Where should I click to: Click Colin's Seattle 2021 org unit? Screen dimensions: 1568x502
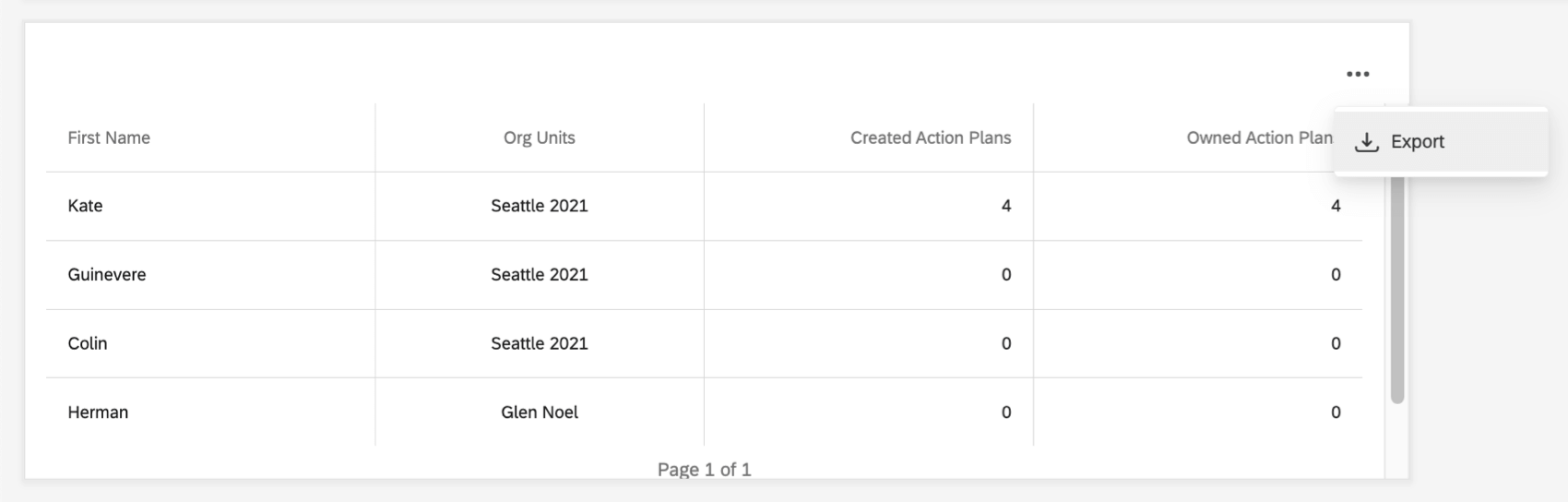540,343
